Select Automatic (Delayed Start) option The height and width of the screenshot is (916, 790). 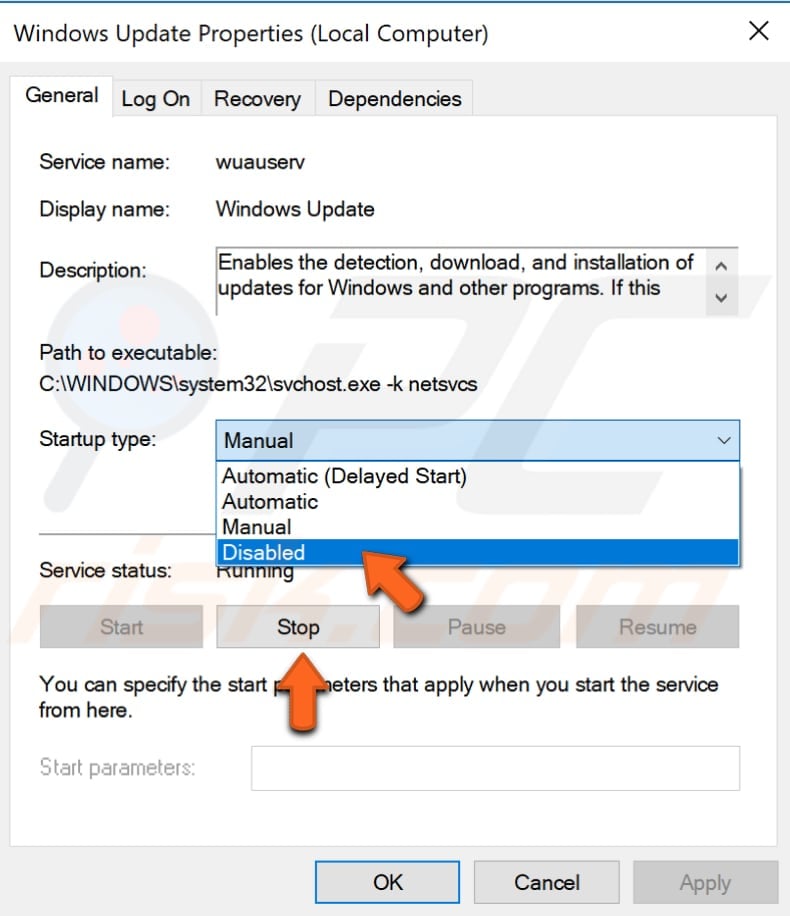(343, 476)
